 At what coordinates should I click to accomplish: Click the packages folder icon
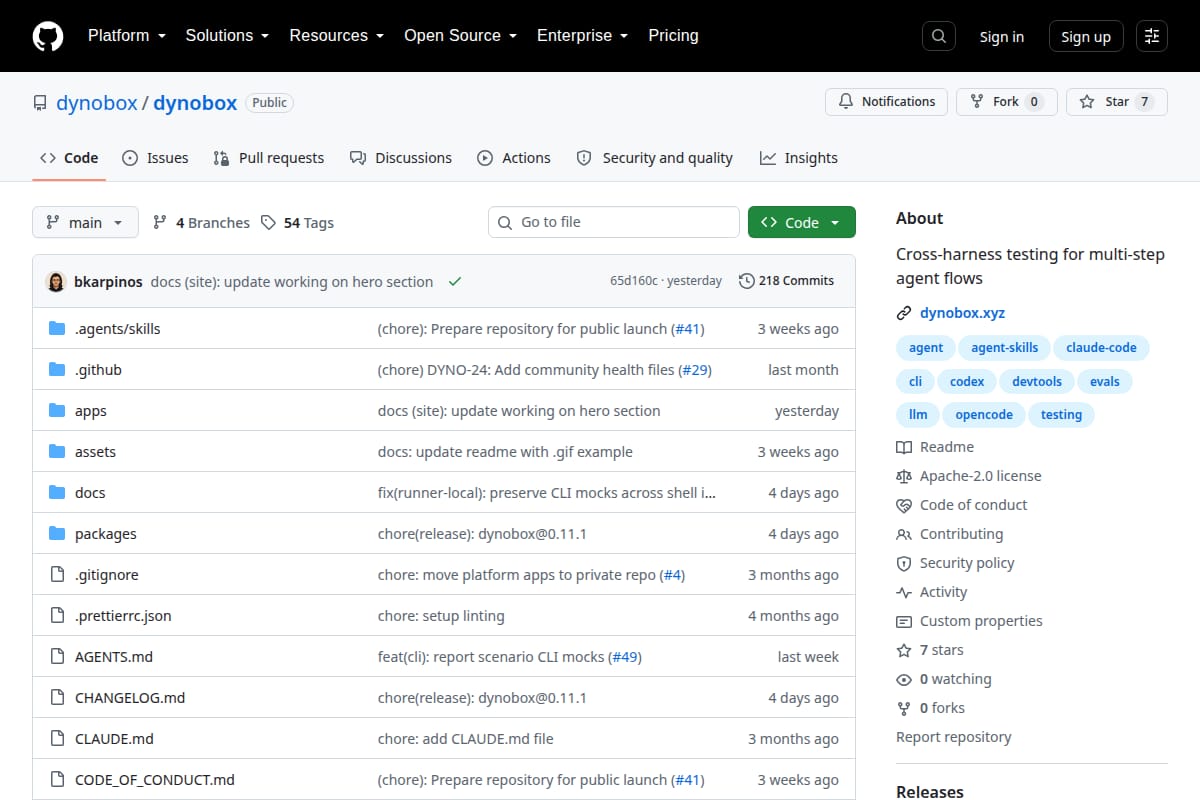57,533
